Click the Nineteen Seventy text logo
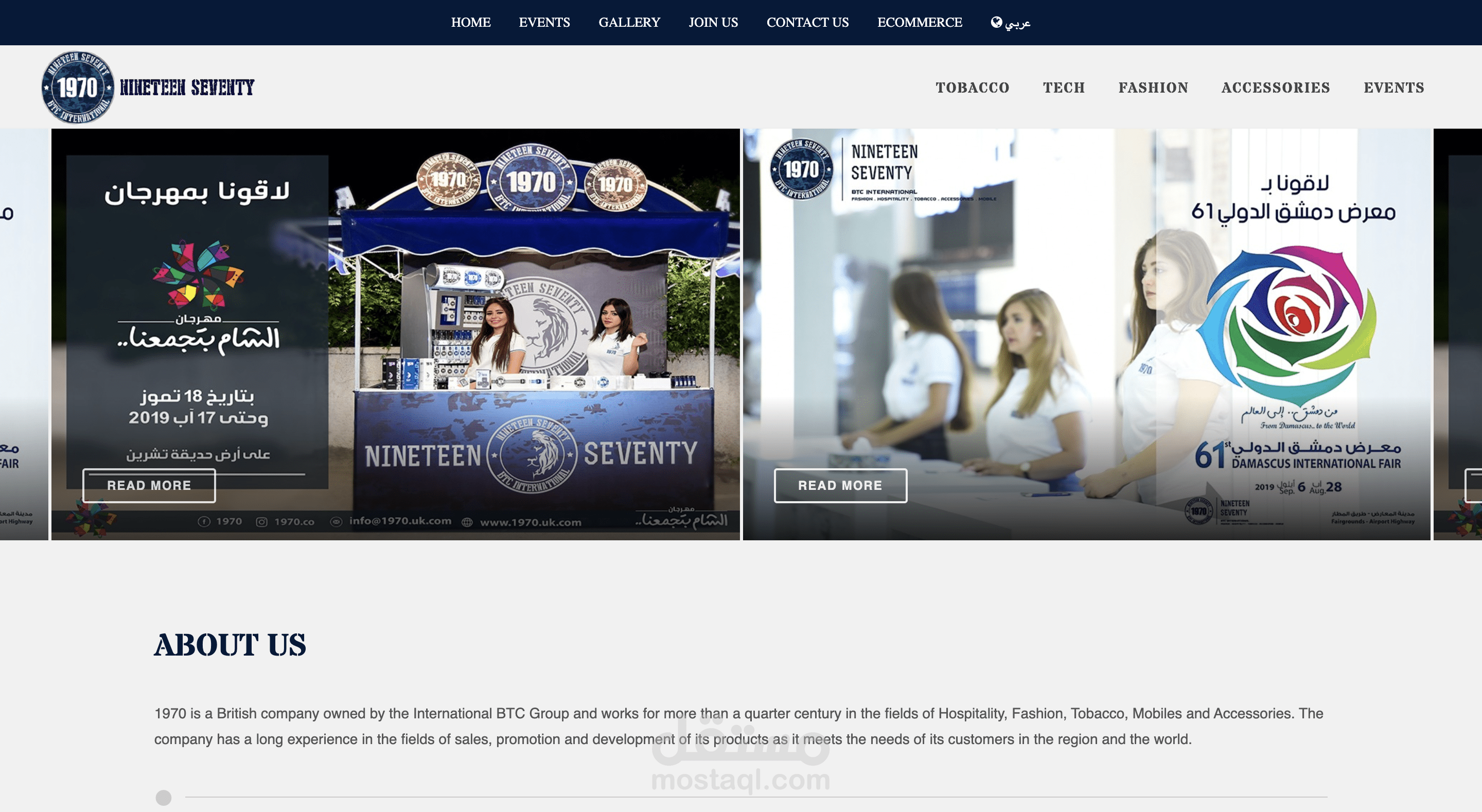Image resolution: width=1482 pixels, height=812 pixels. coord(187,87)
